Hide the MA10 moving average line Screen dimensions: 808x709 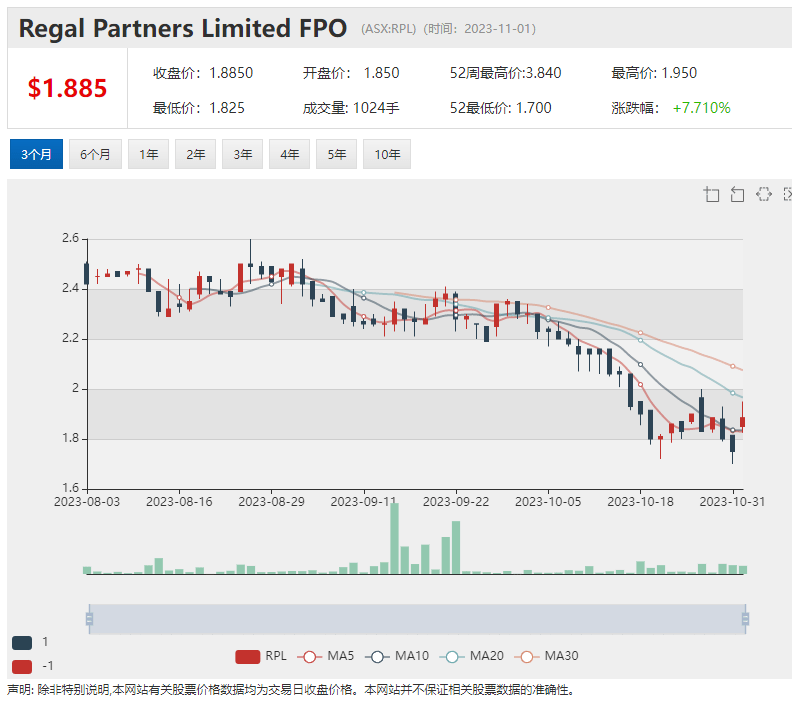pyautogui.click(x=399, y=656)
